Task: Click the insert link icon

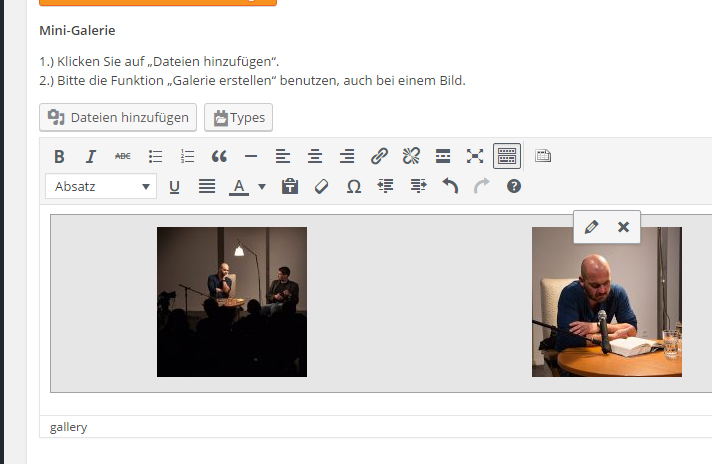Action: coord(379,156)
